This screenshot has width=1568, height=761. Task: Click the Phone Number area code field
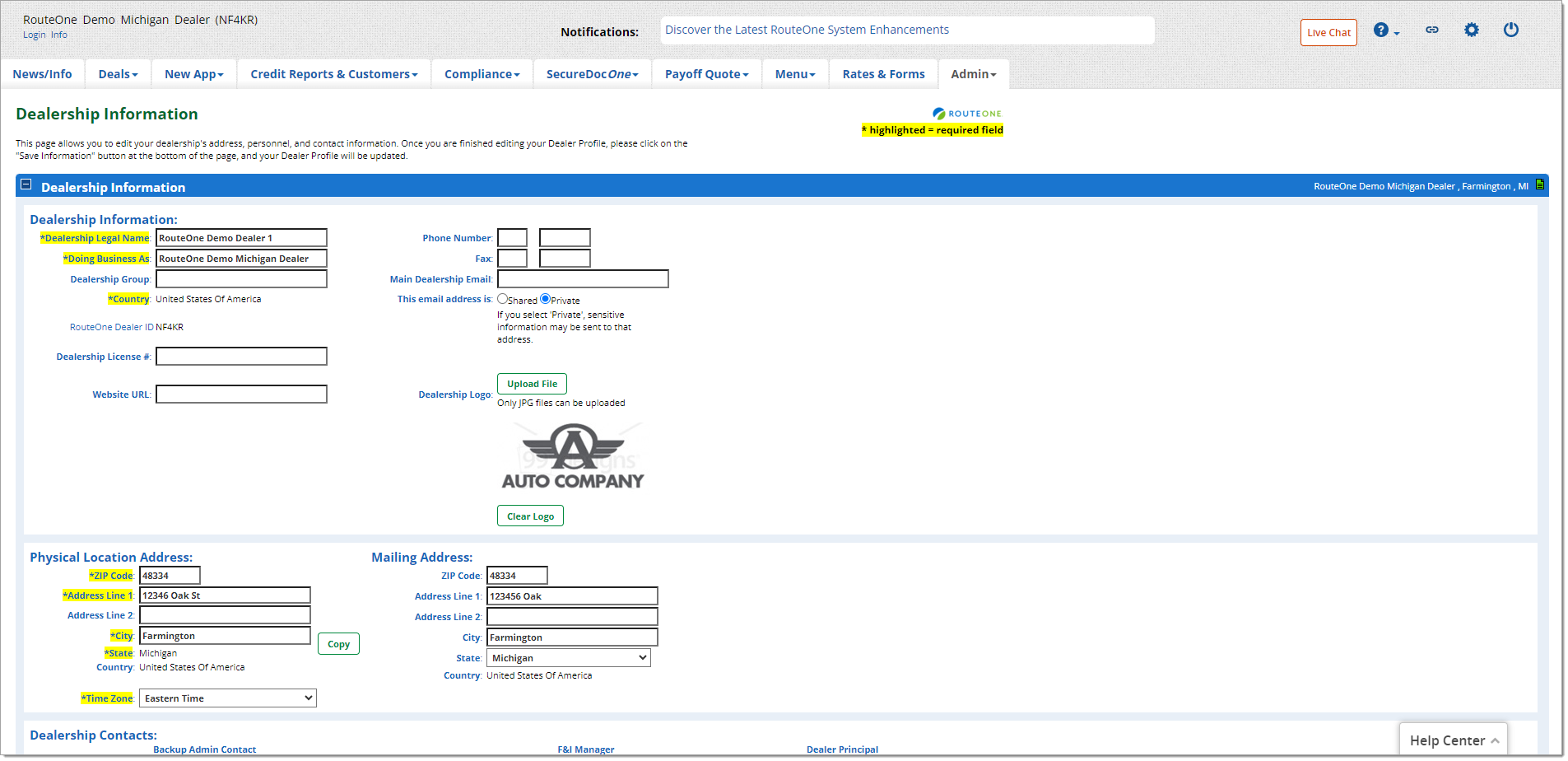pos(512,238)
